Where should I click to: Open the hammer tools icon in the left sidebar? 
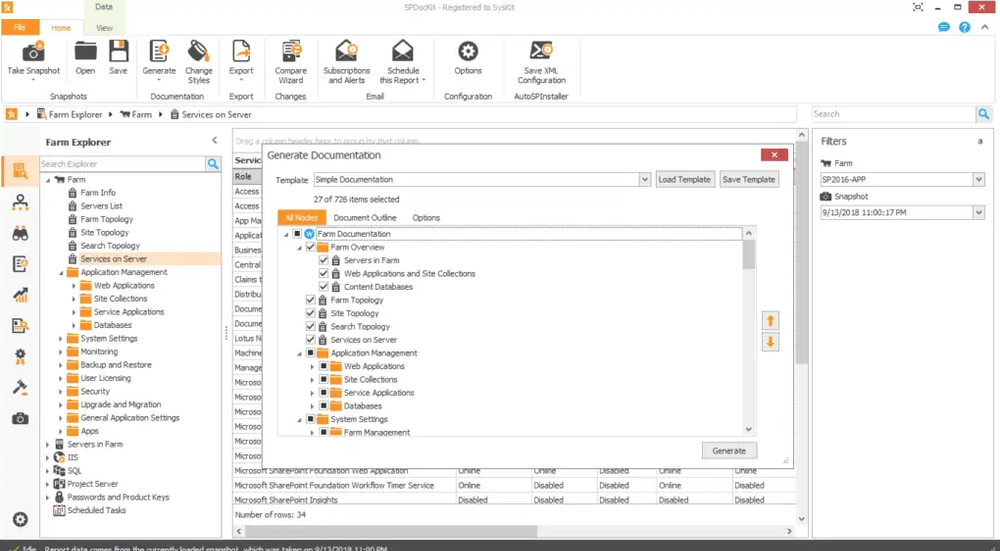pos(20,388)
